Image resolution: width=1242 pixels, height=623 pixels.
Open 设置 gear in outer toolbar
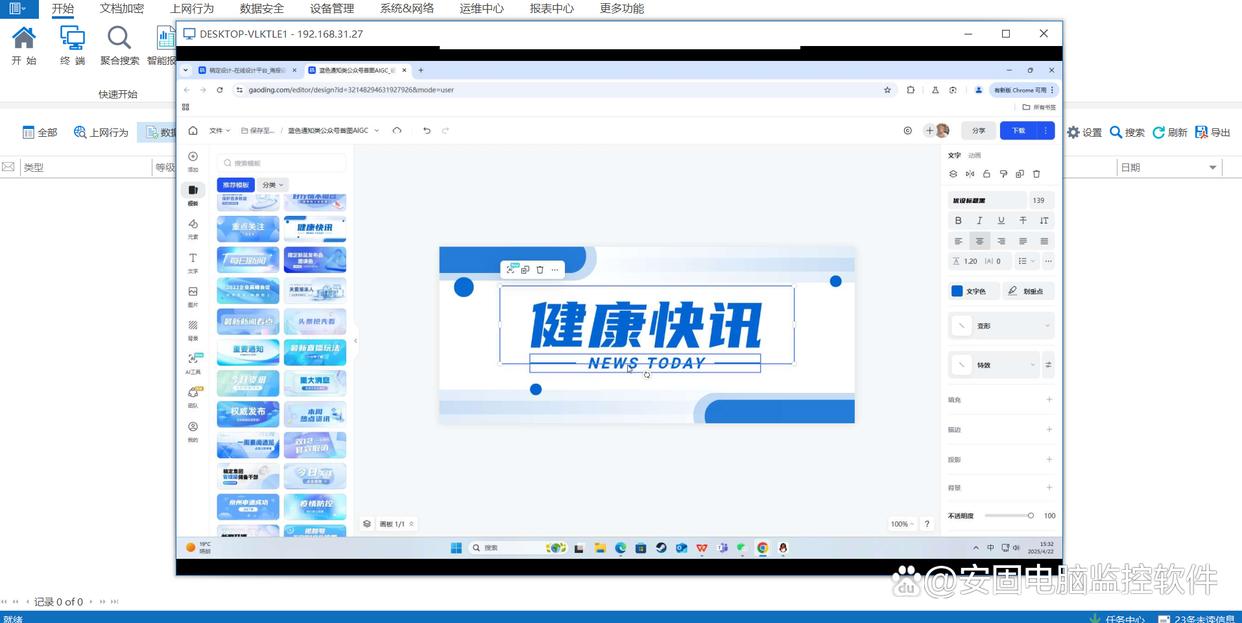pyautogui.click(x=1084, y=132)
